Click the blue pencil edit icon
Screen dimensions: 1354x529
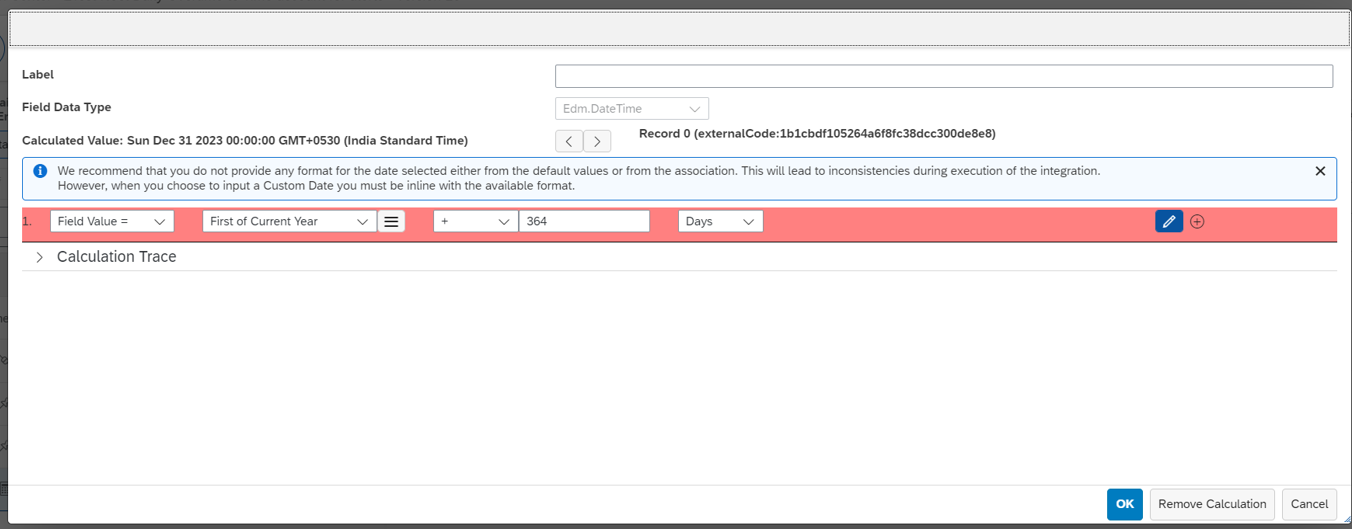point(1168,222)
